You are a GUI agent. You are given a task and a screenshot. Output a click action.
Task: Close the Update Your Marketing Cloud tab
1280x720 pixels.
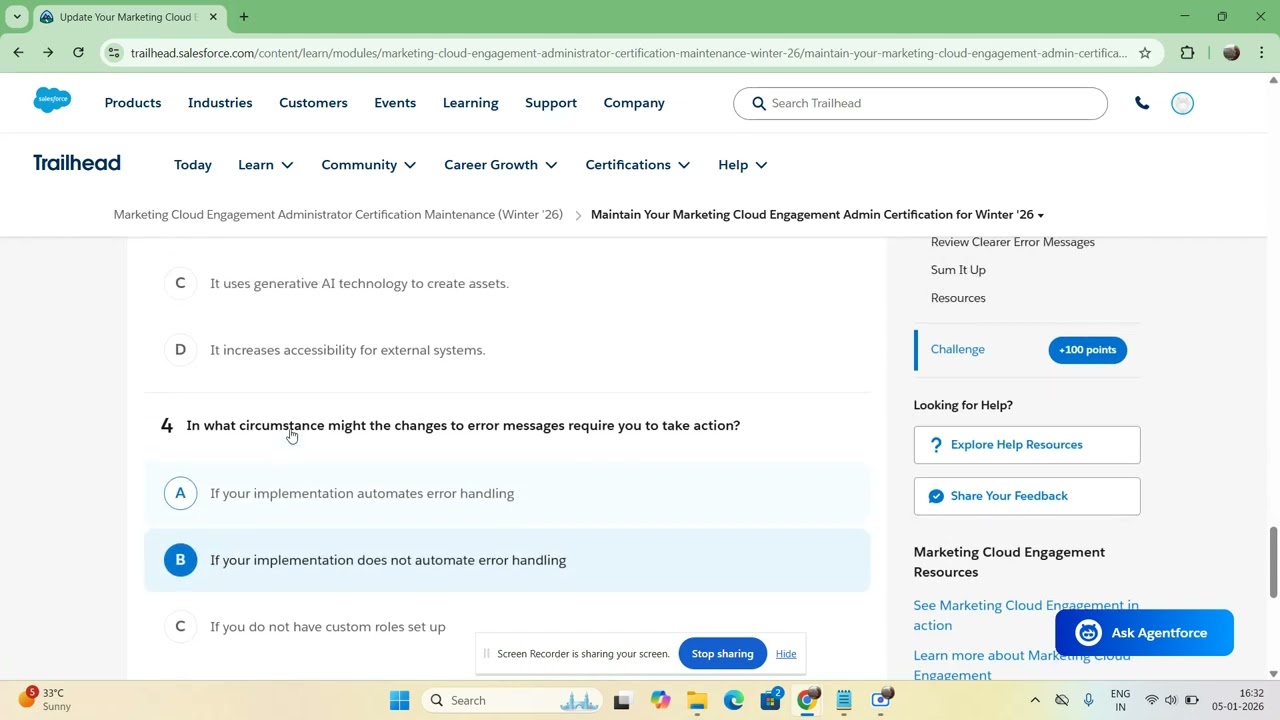coord(213,17)
